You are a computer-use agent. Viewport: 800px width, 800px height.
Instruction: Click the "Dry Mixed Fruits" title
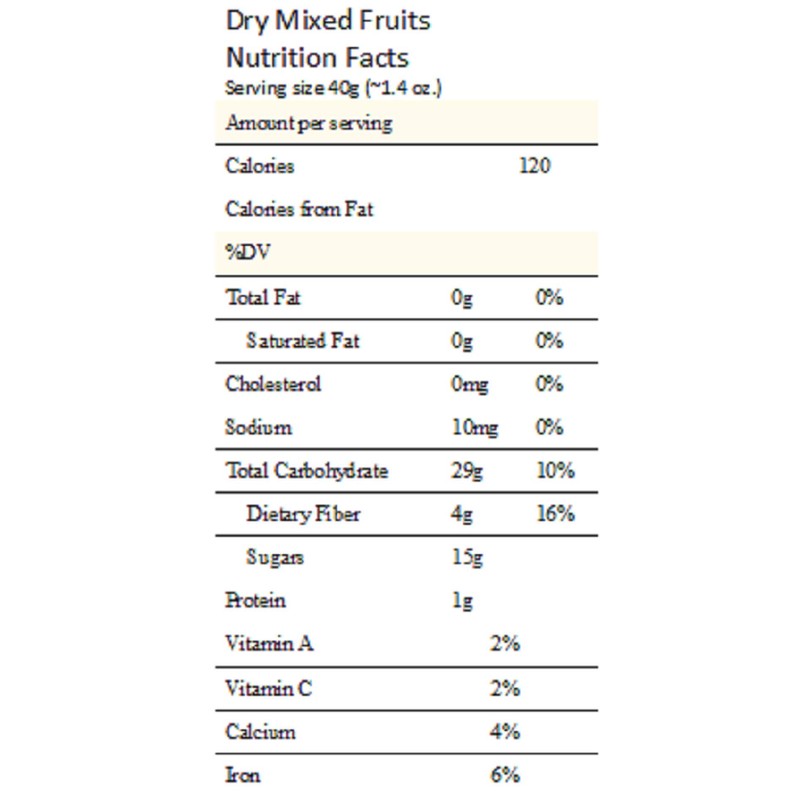click(x=328, y=21)
